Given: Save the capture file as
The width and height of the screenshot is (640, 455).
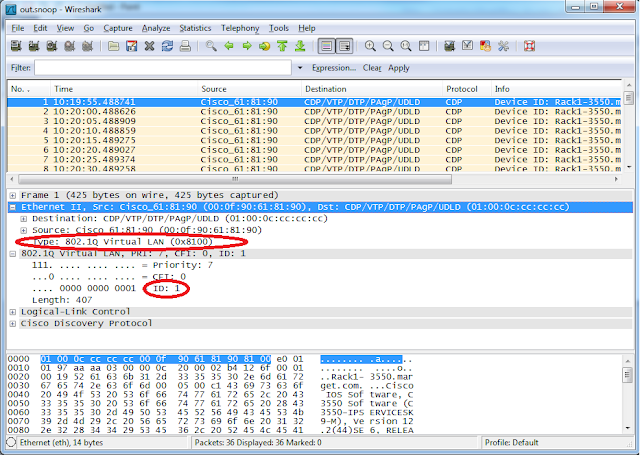Looking at the screenshot, I should click(x=131, y=46).
